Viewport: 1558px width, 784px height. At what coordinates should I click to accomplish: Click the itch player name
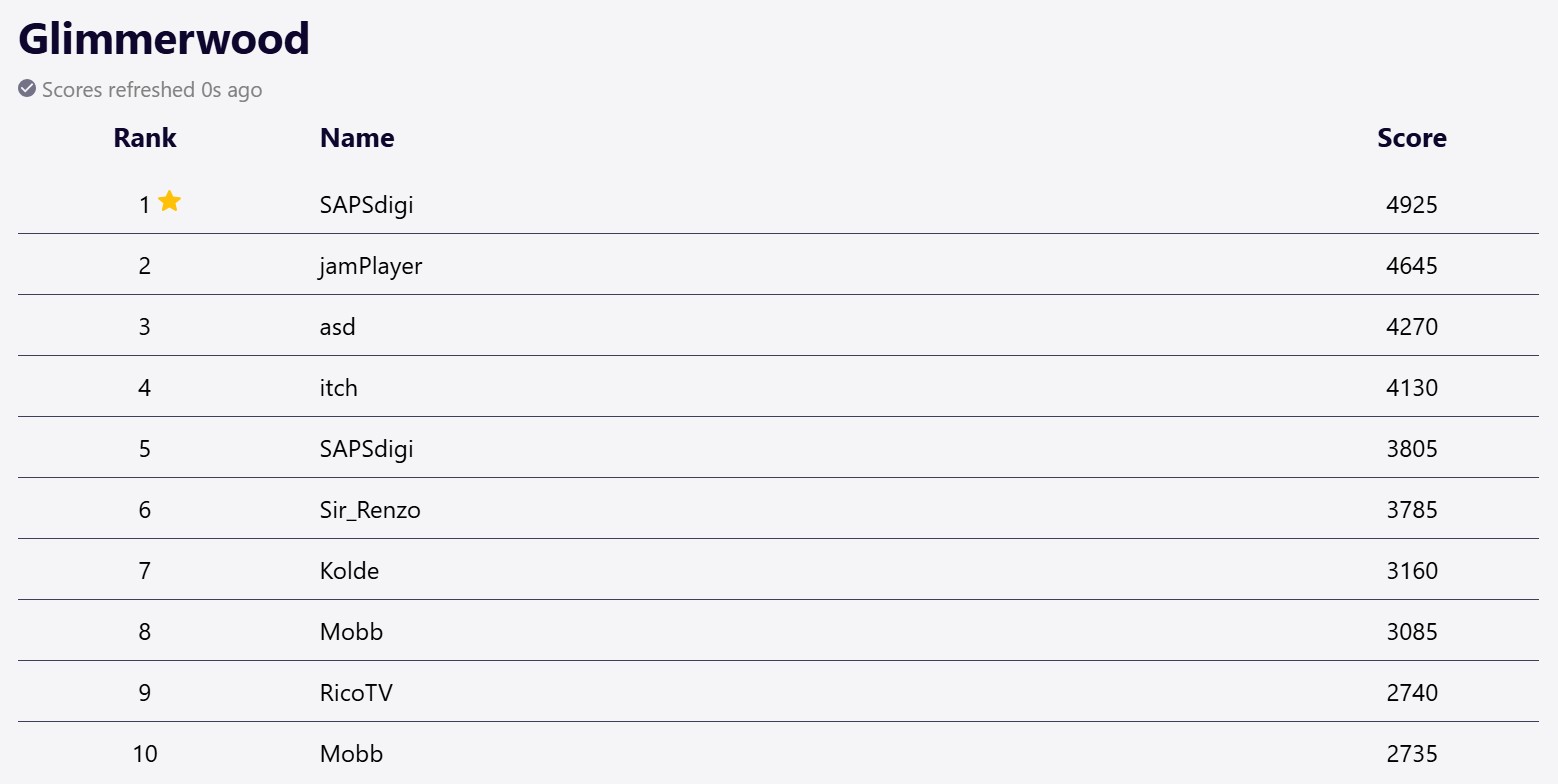pyautogui.click(x=339, y=388)
